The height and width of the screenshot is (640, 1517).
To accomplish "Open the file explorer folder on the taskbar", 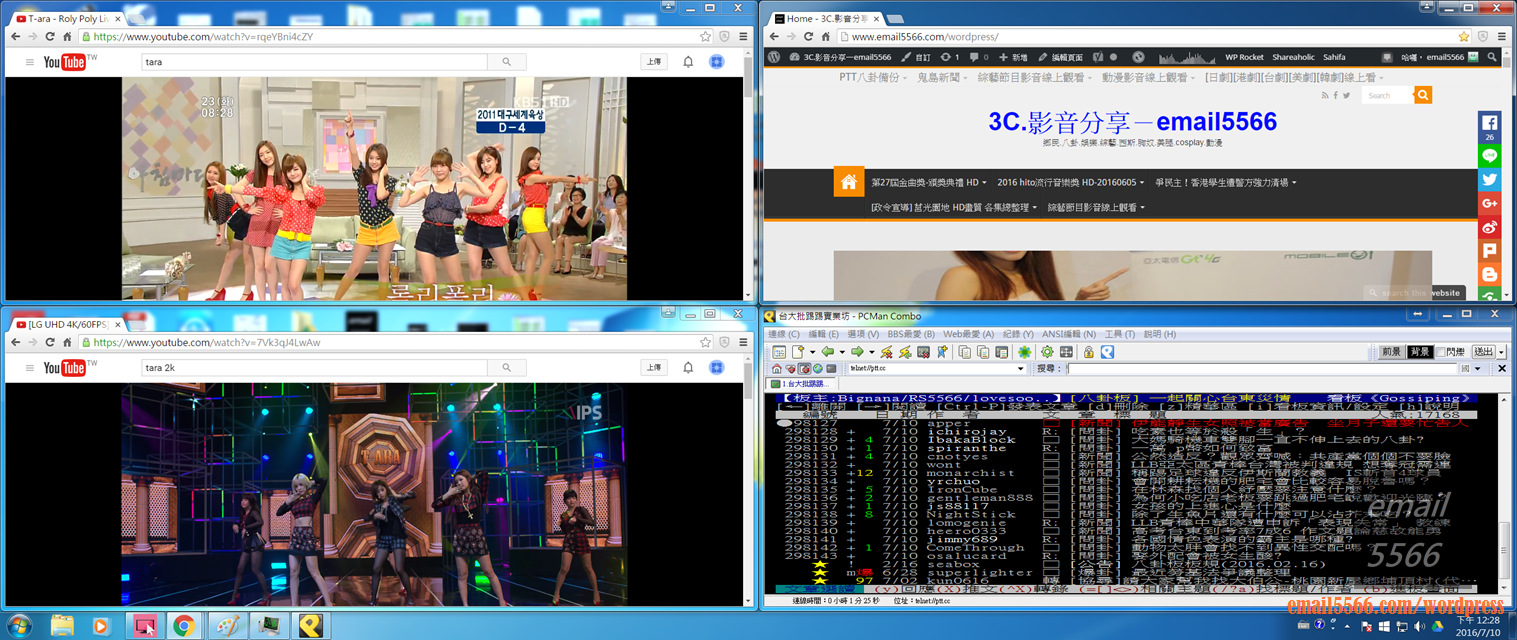I will 62,626.
